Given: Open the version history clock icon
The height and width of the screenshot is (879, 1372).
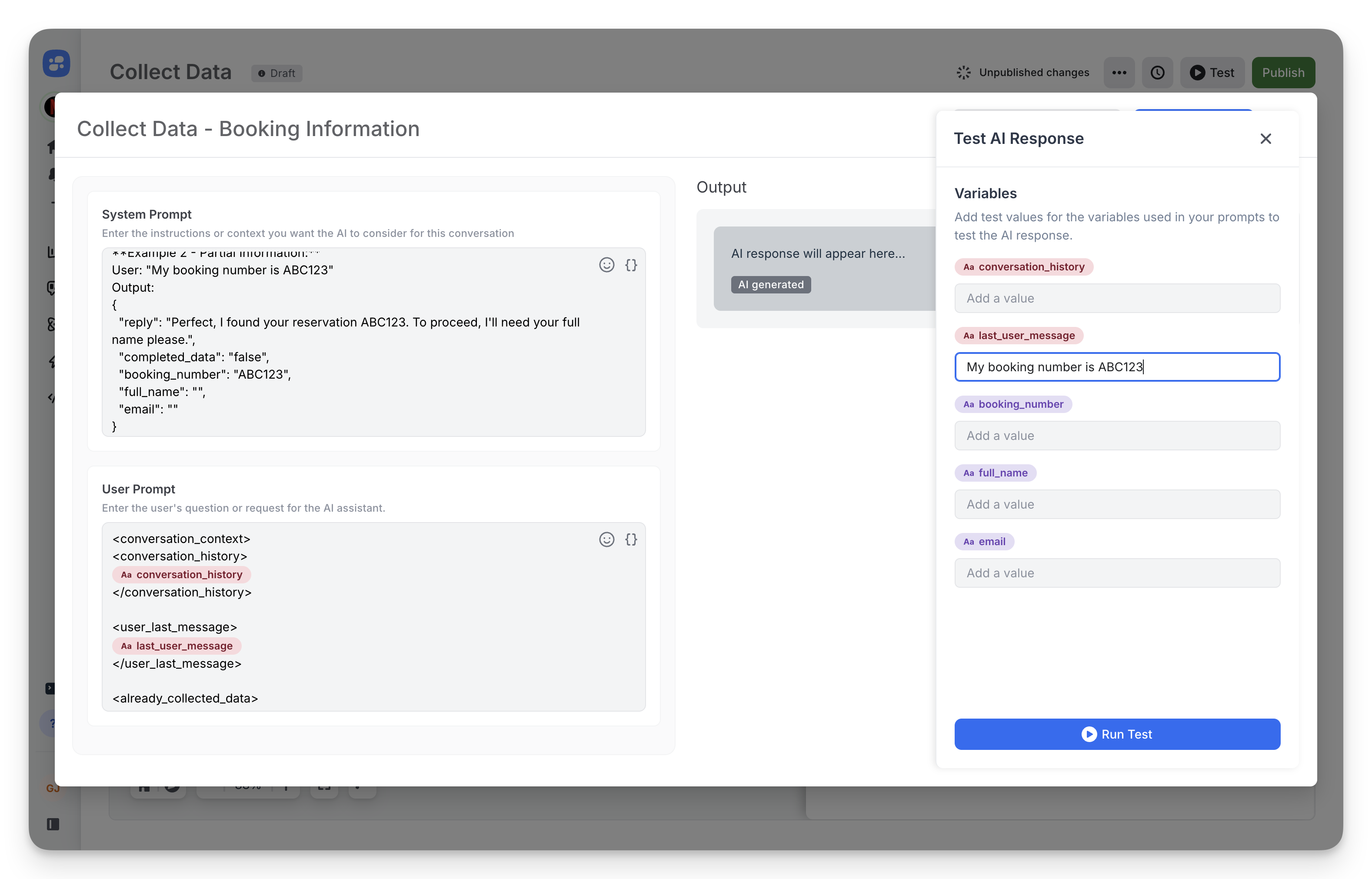Looking at the screenshot, I should 1157,73.
